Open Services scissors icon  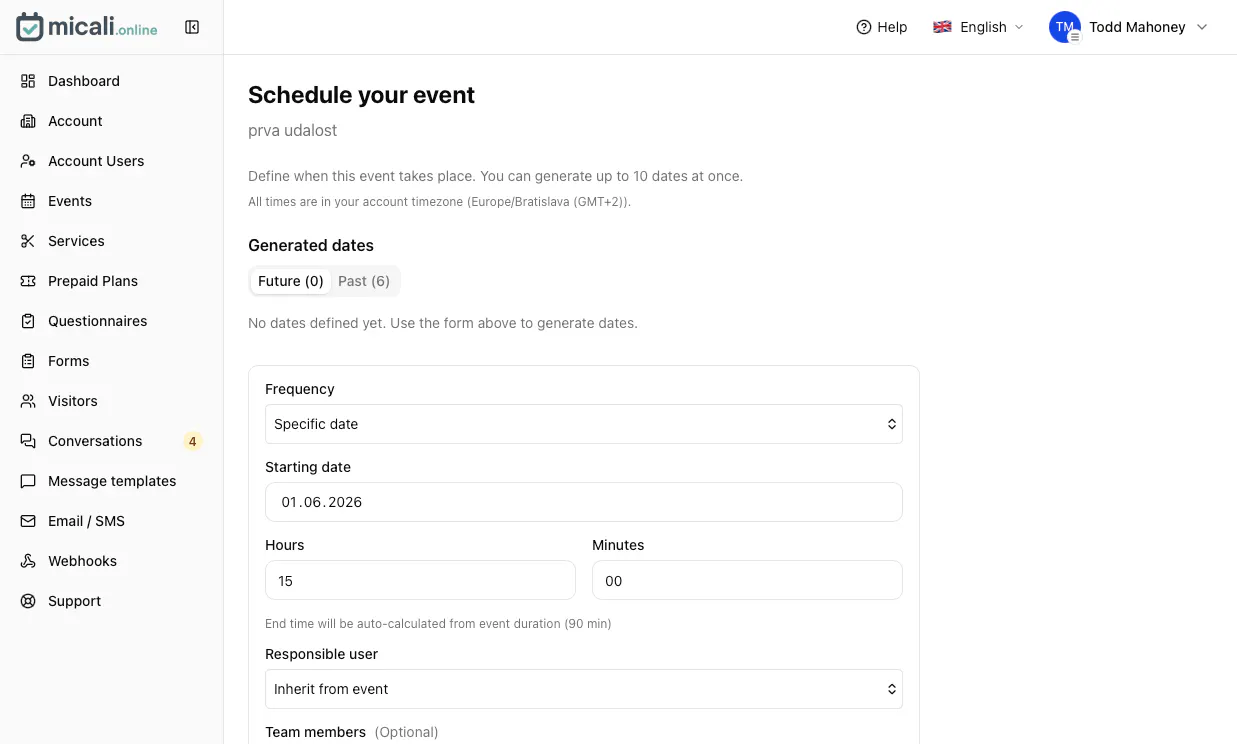[28, 241]
